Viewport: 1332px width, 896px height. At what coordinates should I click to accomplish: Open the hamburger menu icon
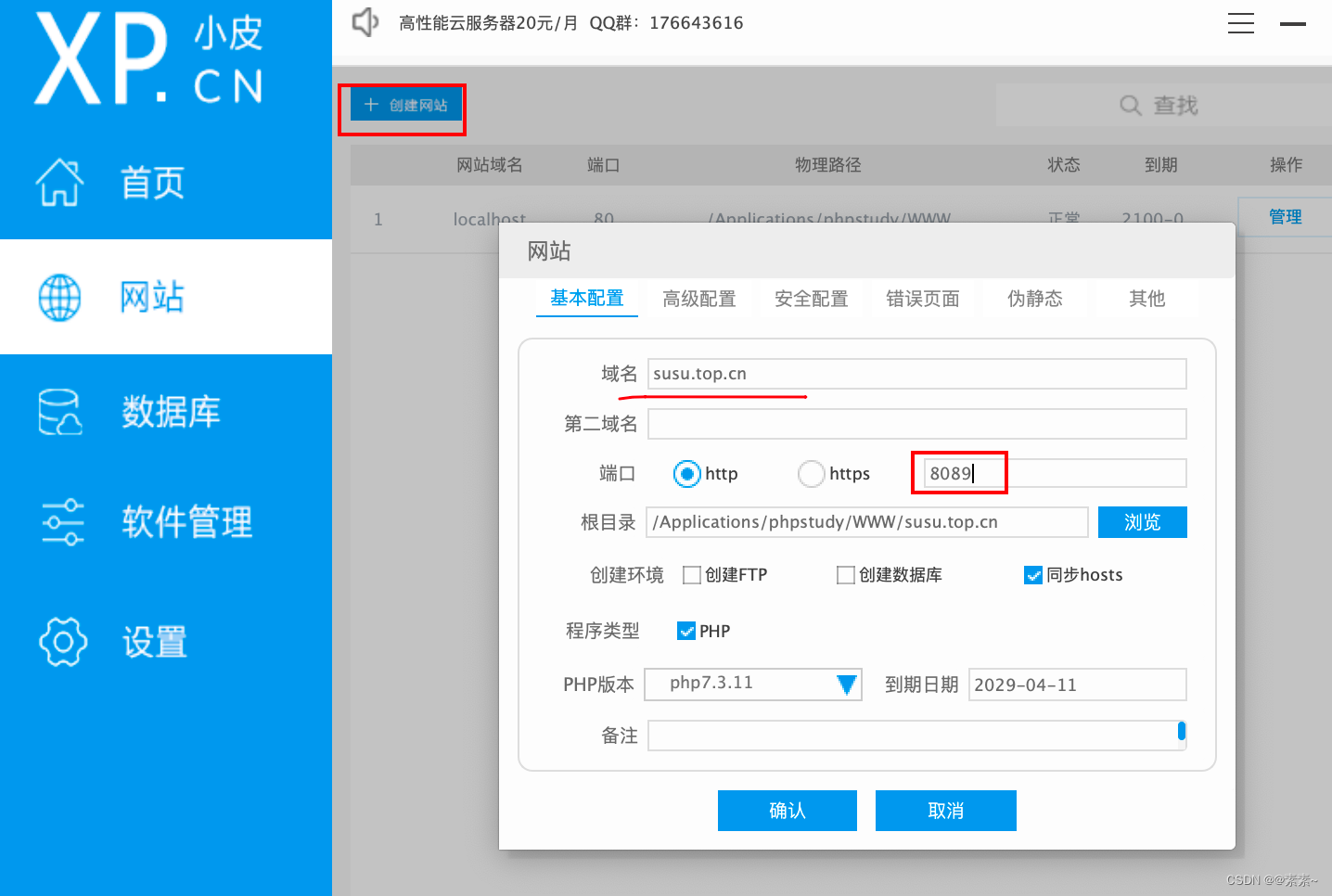pos(1241,23)
